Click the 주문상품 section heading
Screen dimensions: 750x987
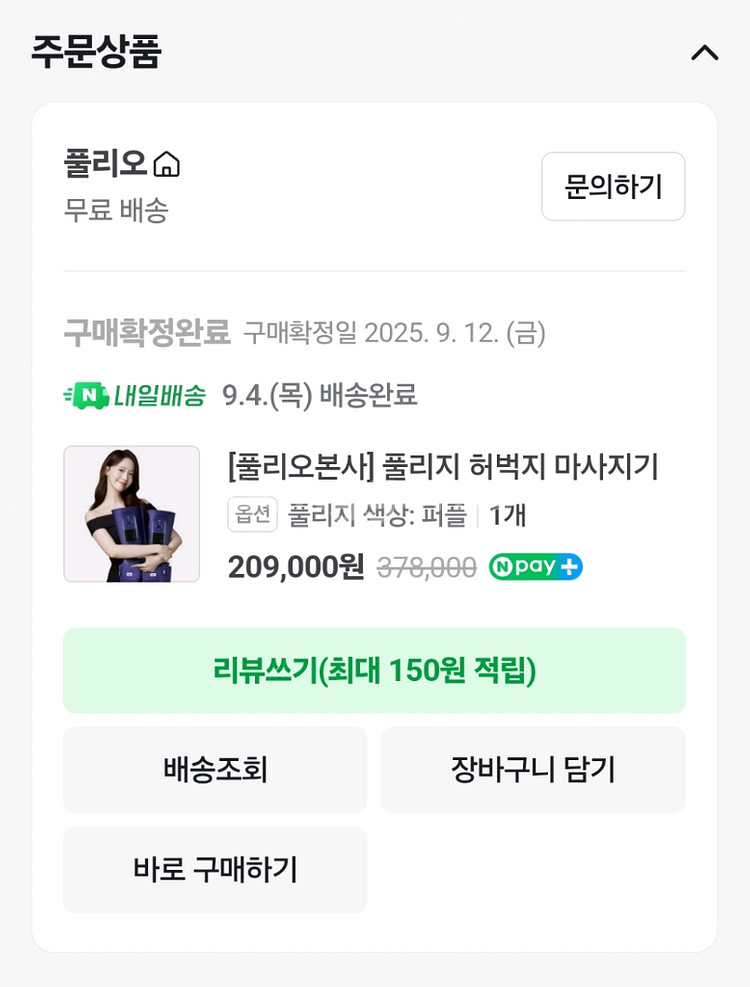[96, 52]
